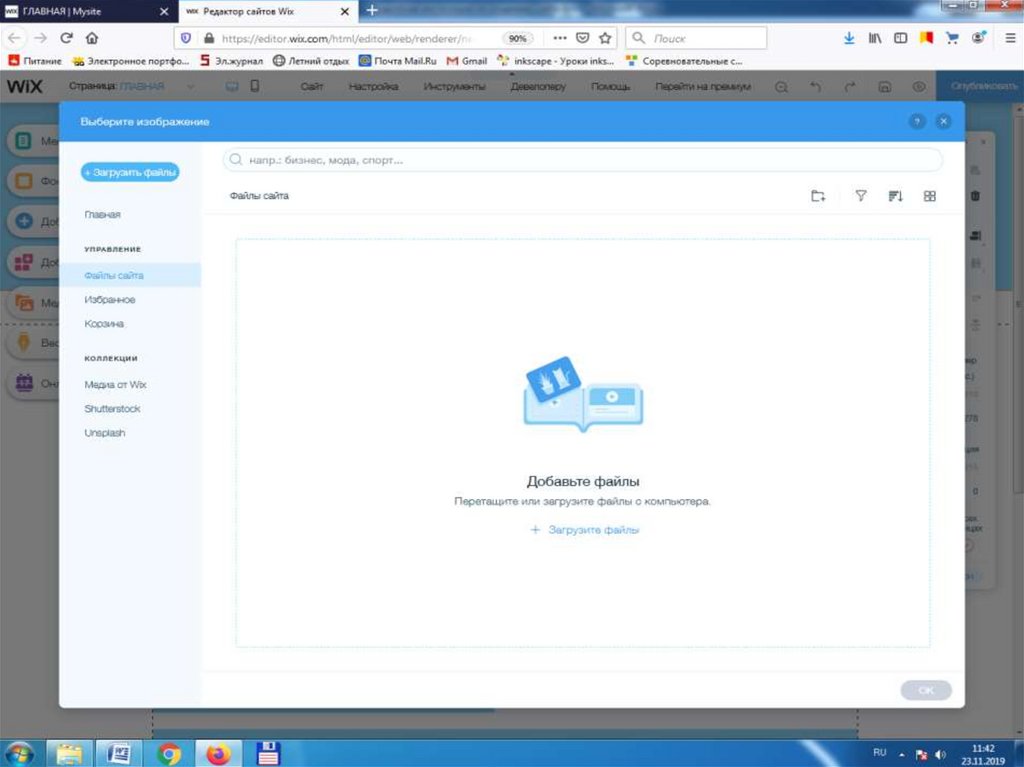Viewport: 1024px width, 767px height.
Task: Click the help question mark in dialog header
Action: coord(917,121)
